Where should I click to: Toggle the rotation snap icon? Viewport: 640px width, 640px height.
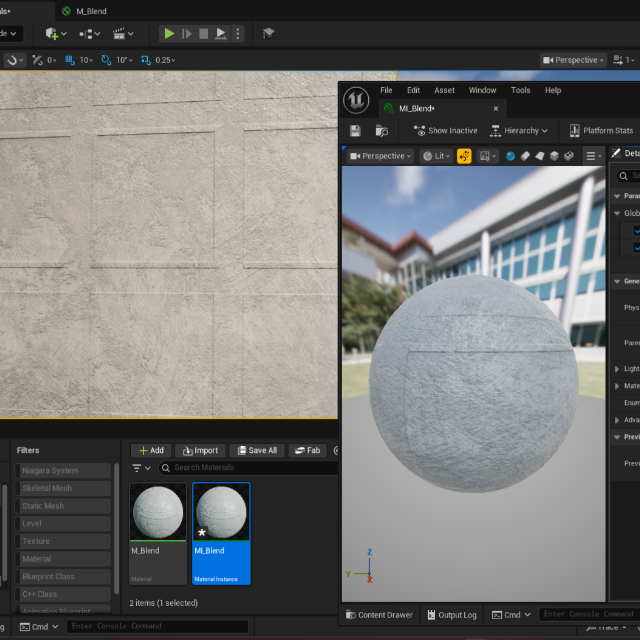[x=106, y=60]
